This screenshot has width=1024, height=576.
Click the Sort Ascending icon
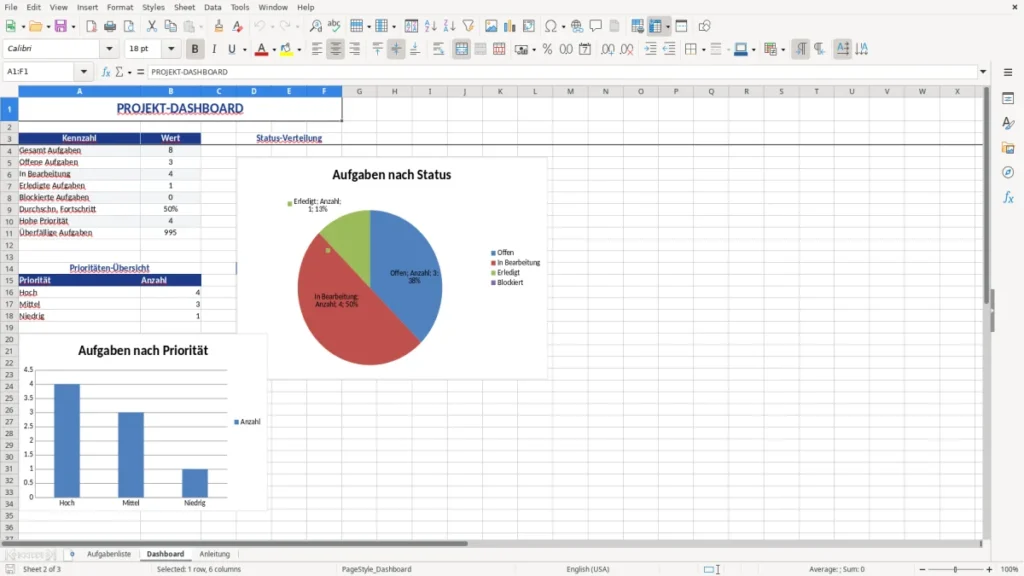(x=430, y=26)
